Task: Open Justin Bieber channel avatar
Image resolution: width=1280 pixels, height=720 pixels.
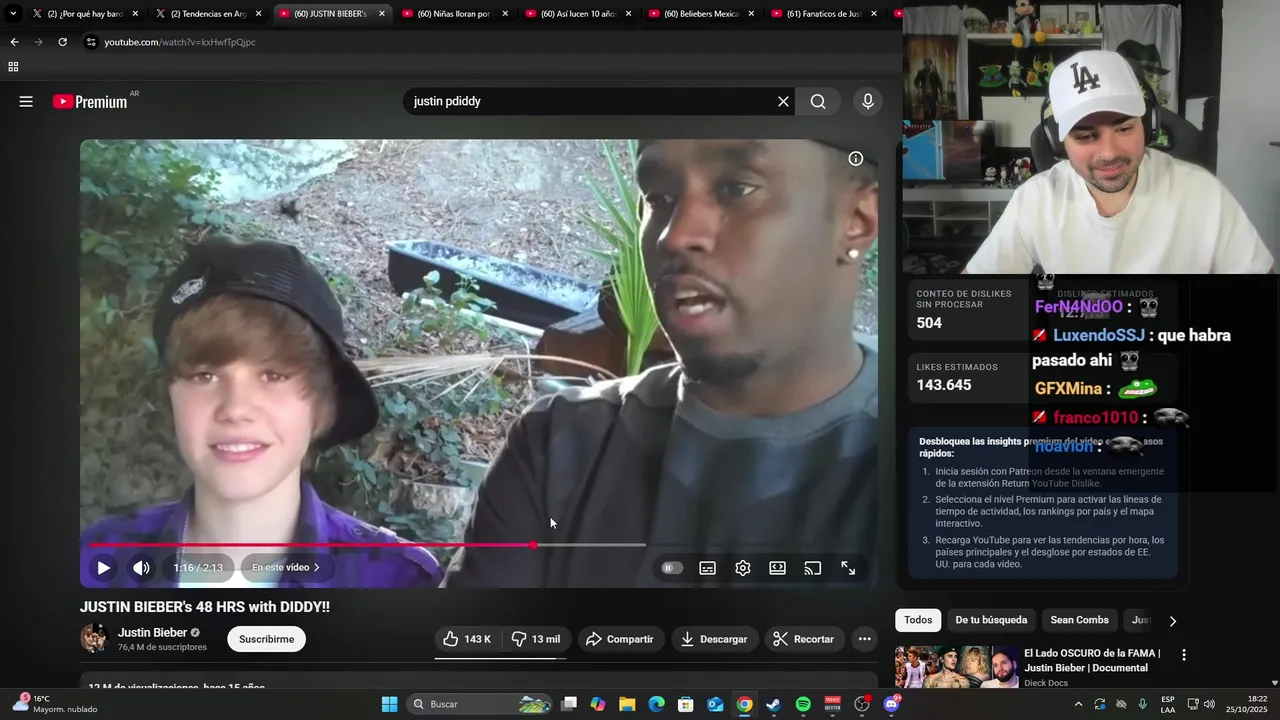Action: (x=94, y=638)
